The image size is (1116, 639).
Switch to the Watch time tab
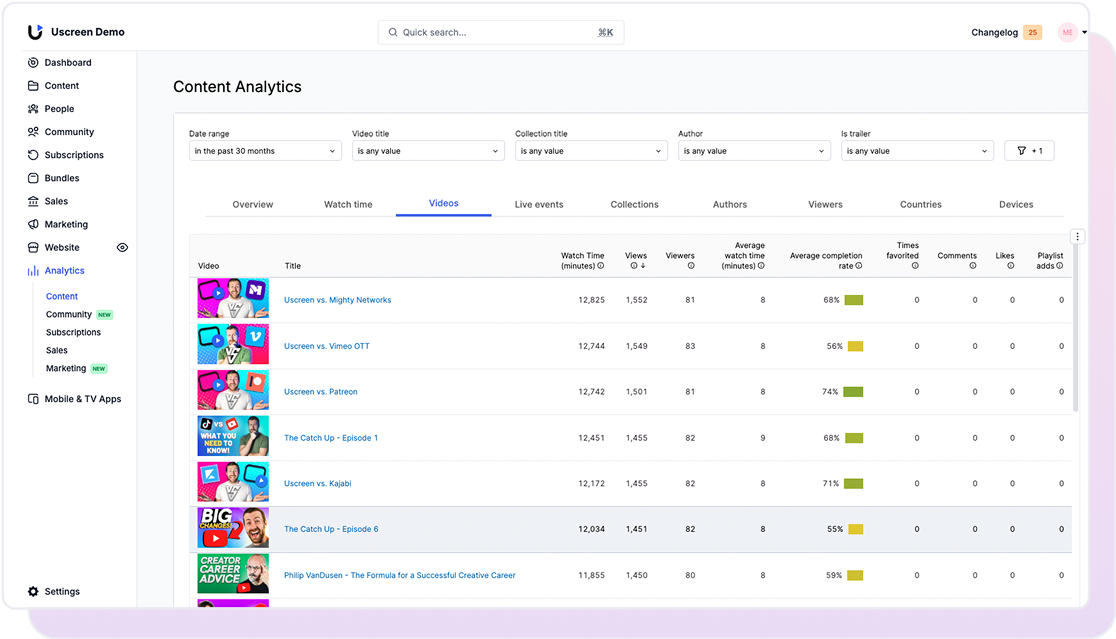coord(348,205)
